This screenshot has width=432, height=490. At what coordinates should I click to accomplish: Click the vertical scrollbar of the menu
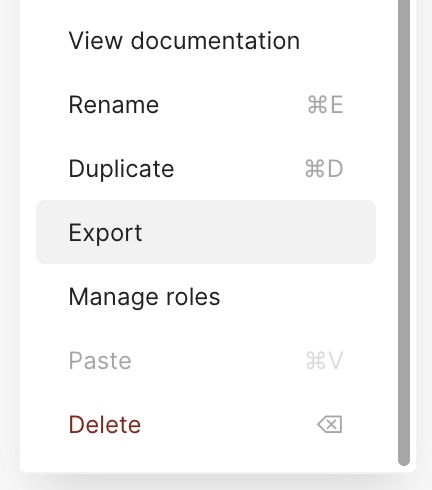[404, 233]
